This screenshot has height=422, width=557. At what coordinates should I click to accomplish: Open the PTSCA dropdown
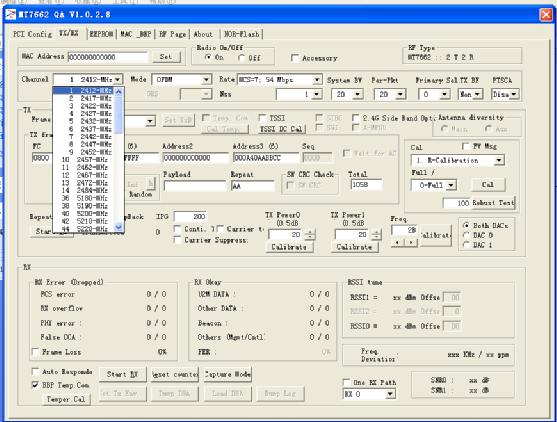[514, 94]
